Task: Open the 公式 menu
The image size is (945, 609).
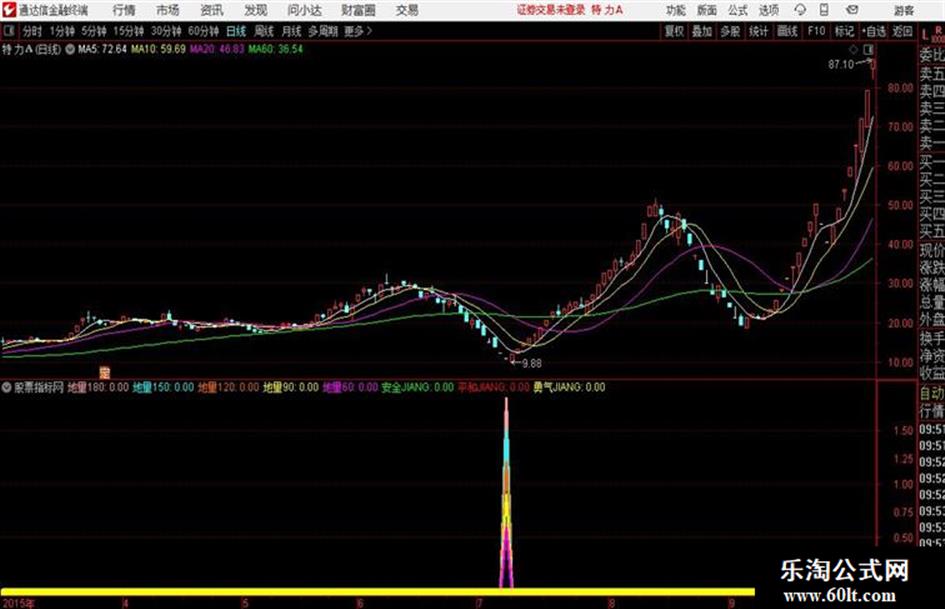Action: [x=738, y=10]
